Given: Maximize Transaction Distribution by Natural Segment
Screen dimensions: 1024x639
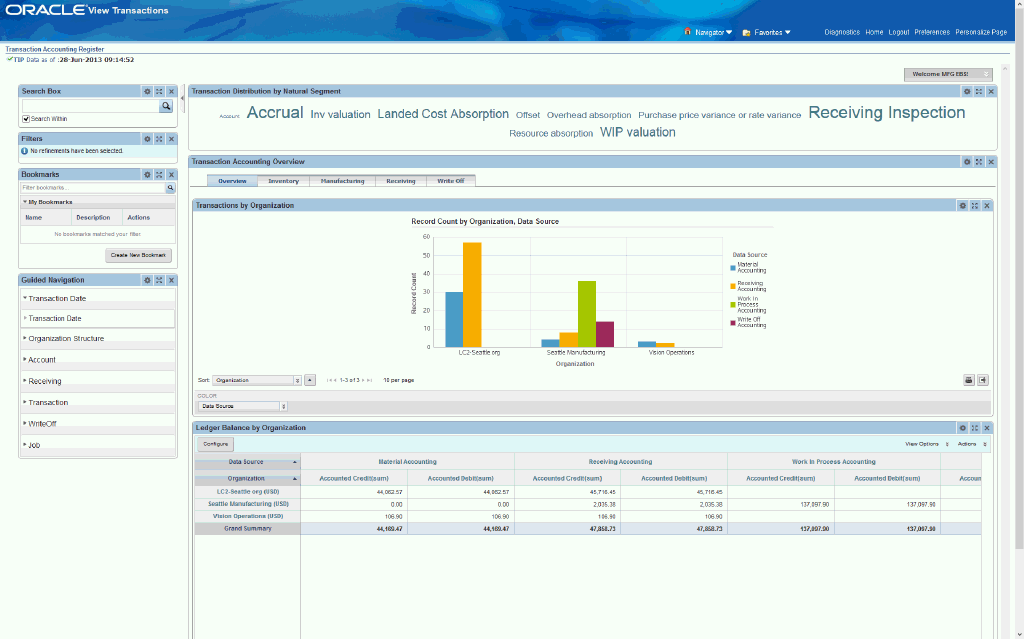Looking at the screenshot, I should click(x=979, y=91).
